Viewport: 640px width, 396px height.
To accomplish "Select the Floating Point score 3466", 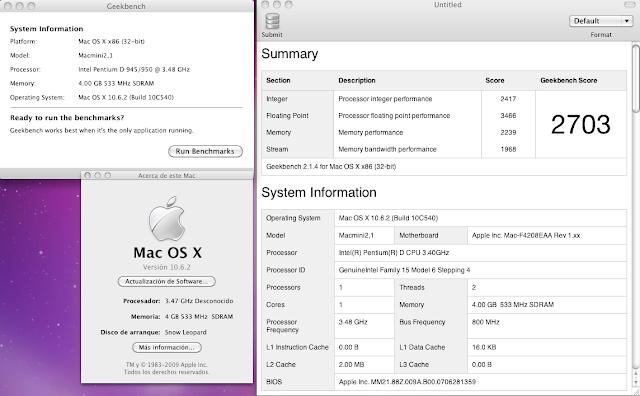I will point(508,116).
